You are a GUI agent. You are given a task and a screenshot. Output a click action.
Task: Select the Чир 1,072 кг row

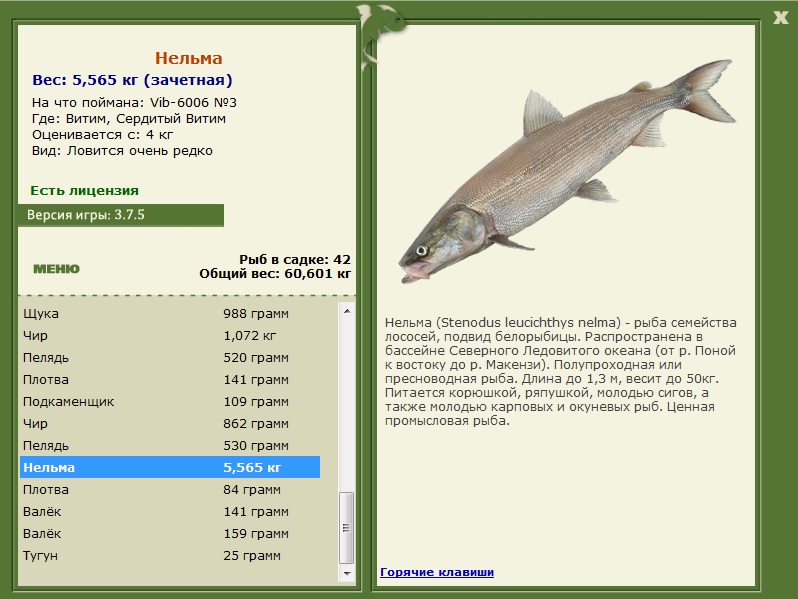click(170, 335)
